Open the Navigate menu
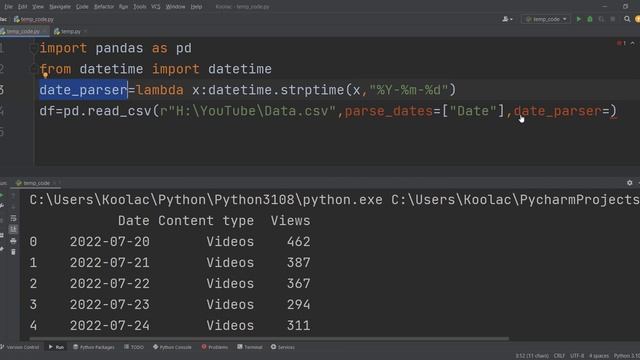 click(60, 7)
